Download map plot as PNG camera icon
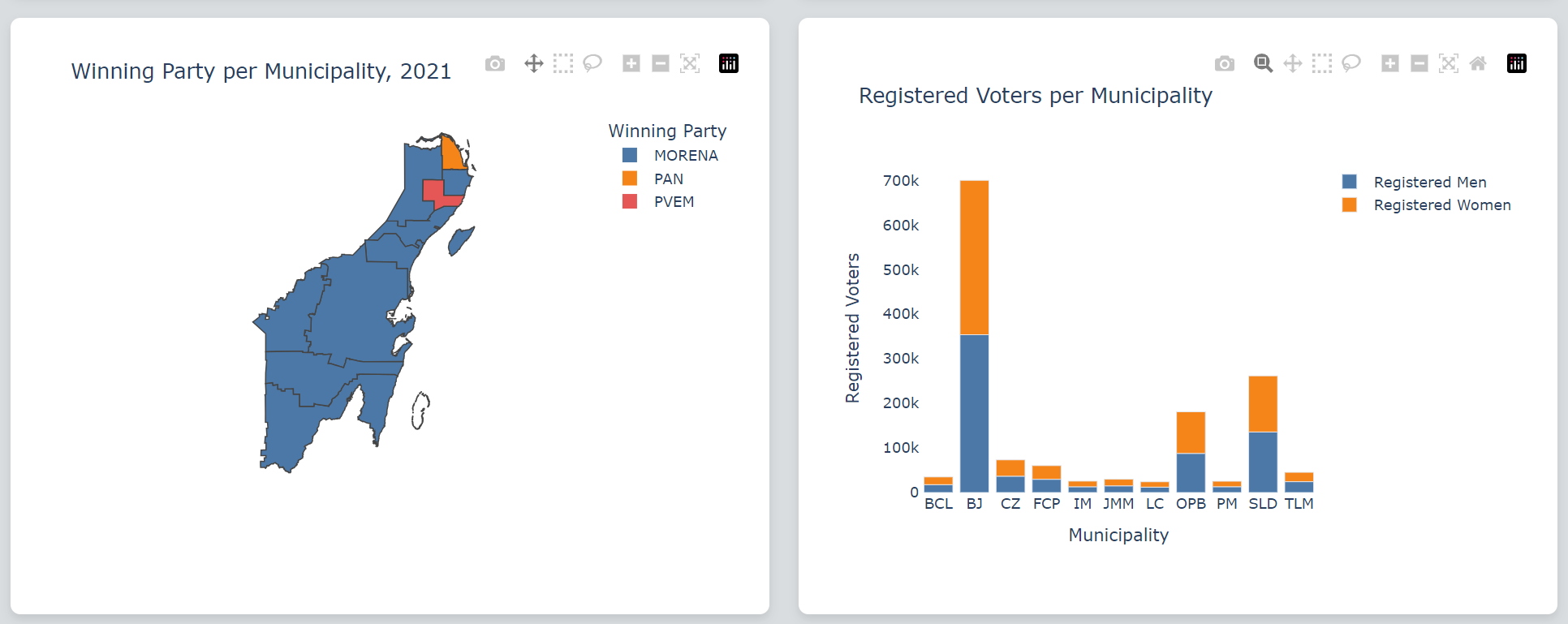The image size is (1568, 624). coord(495,63)
